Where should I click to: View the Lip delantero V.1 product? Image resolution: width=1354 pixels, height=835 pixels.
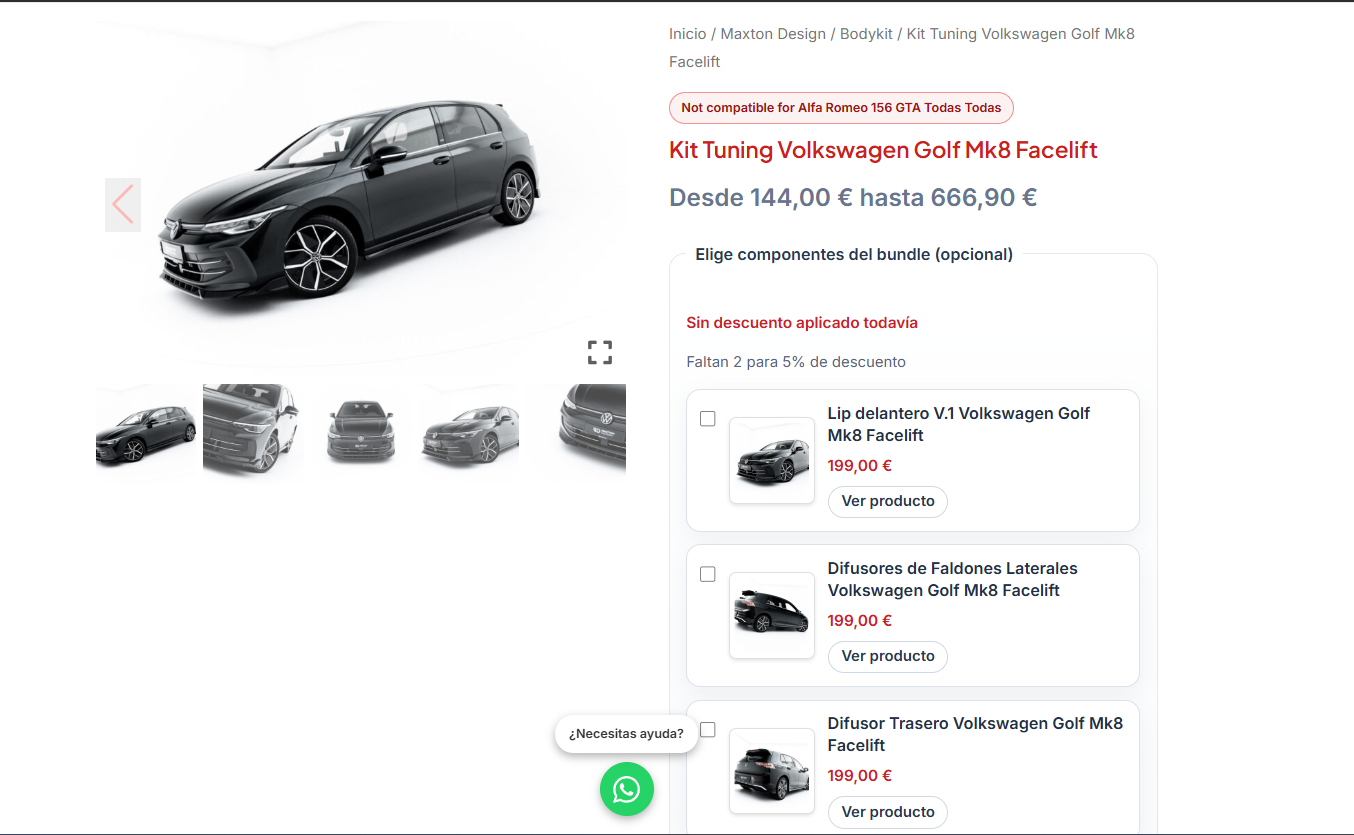click(x=887, y=501)
